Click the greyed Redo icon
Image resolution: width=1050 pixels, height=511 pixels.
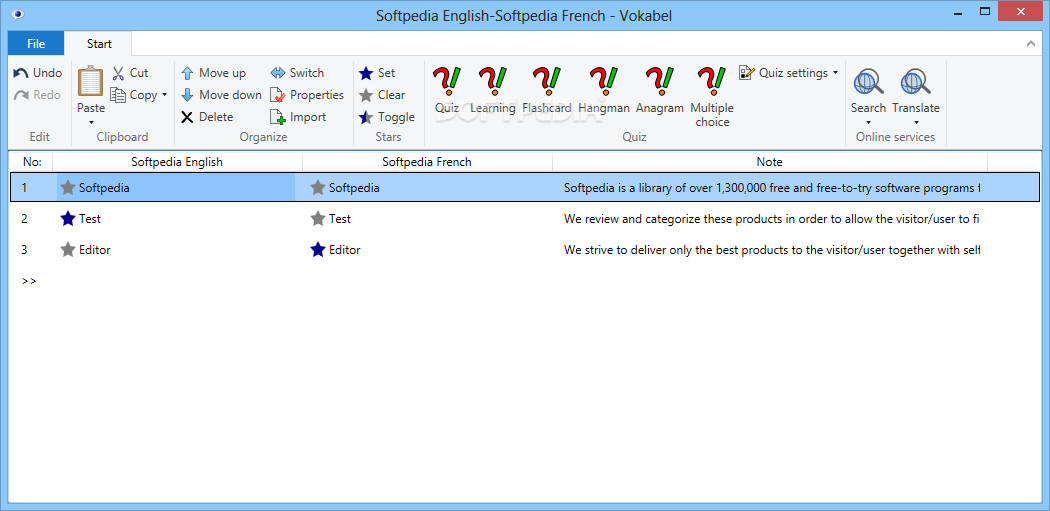tap(21, 95)
